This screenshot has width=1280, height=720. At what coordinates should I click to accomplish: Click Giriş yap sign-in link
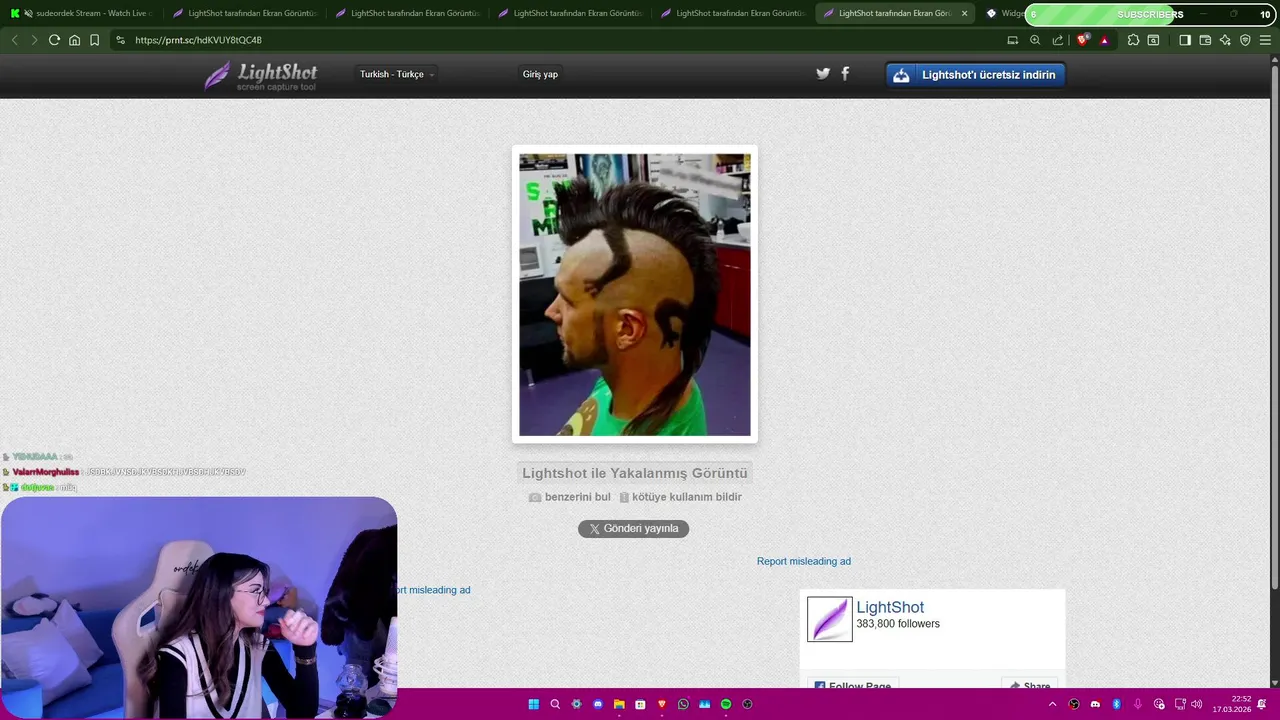540,74
